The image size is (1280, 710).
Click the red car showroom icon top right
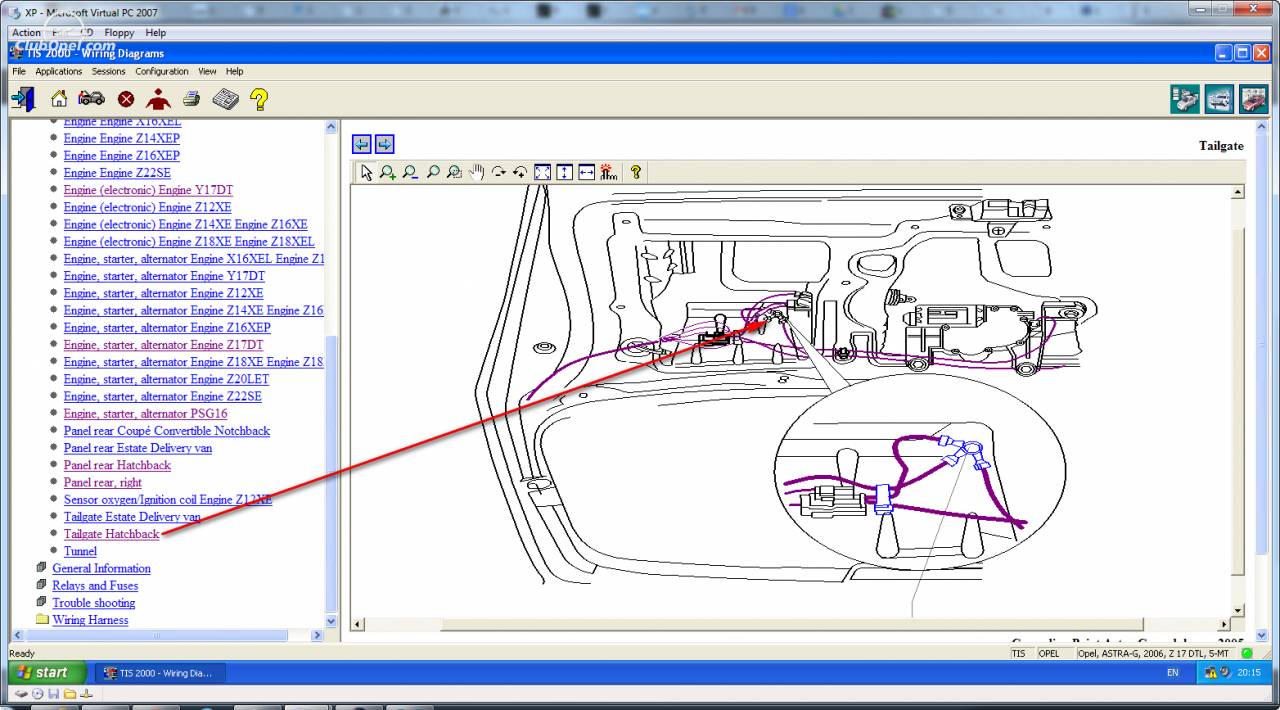click(x=1253, y=99)
